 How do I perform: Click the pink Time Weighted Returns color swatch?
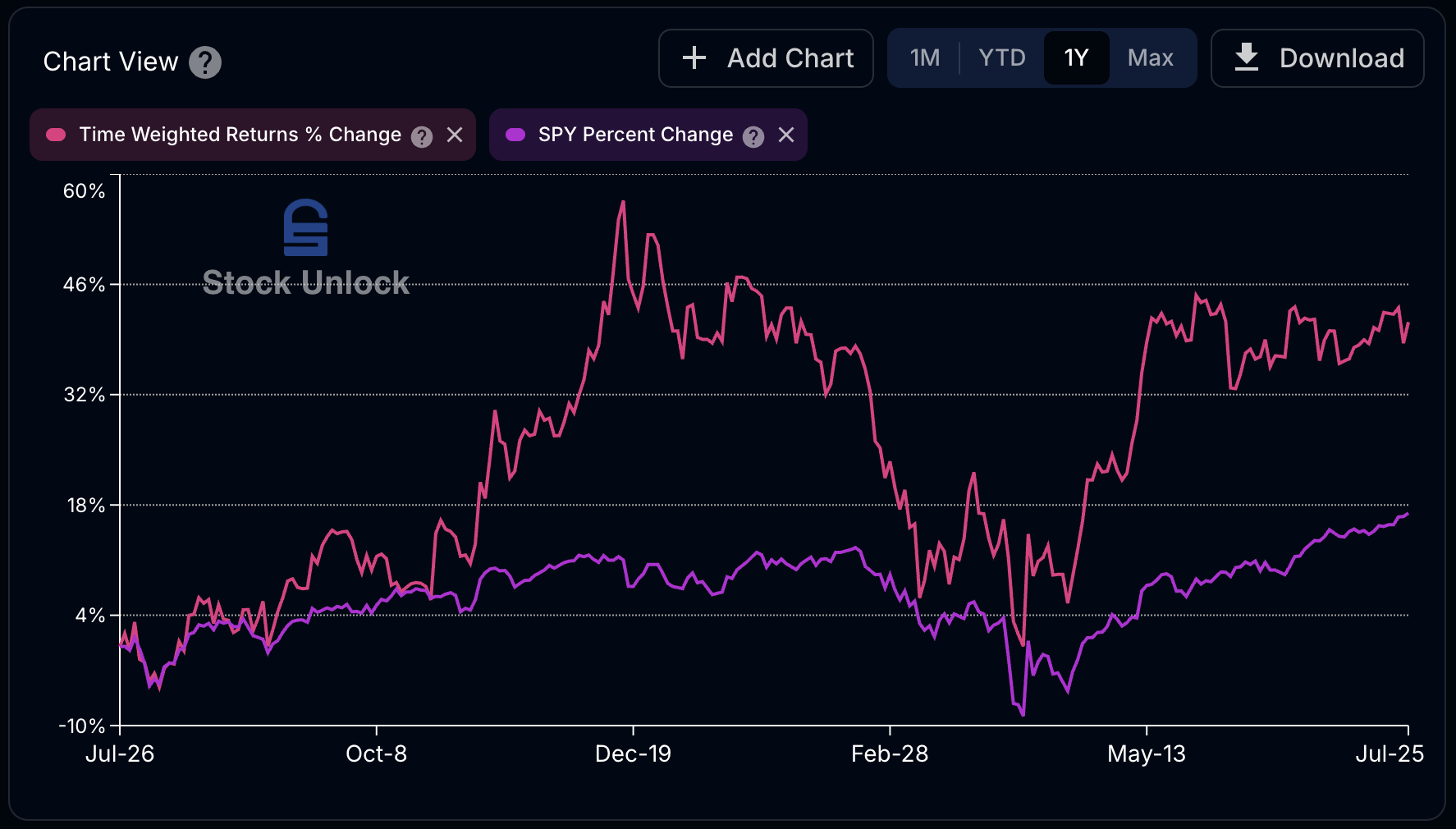[x=56, y=135]
